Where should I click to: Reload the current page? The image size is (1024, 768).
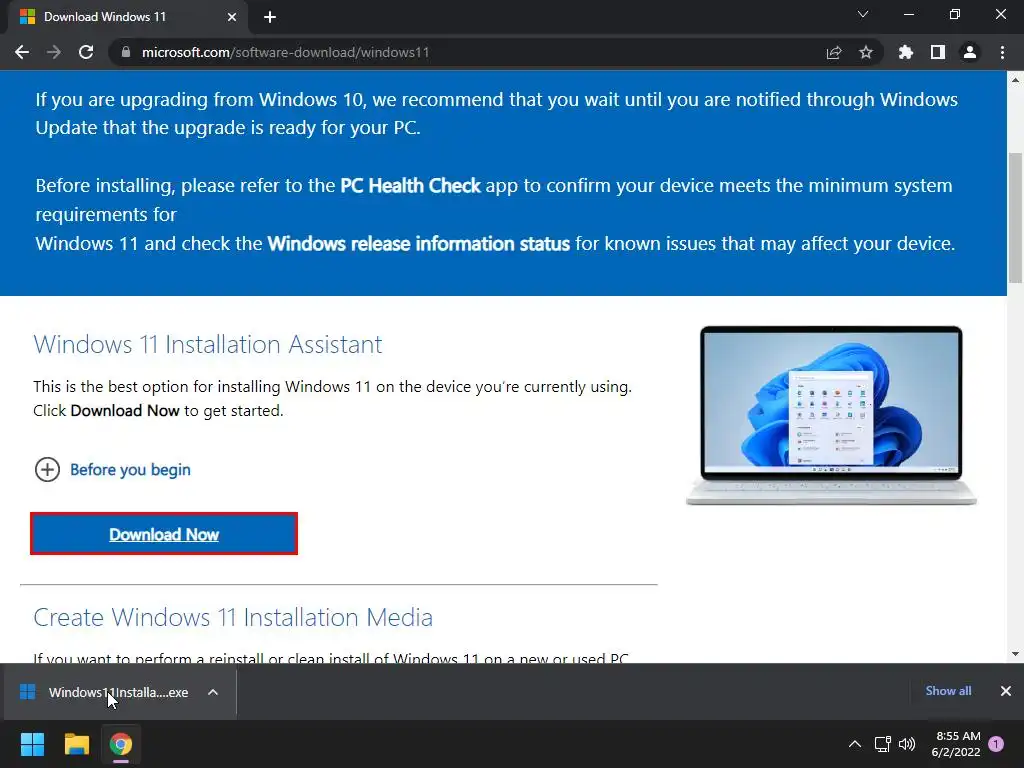[x=86, y=52]
